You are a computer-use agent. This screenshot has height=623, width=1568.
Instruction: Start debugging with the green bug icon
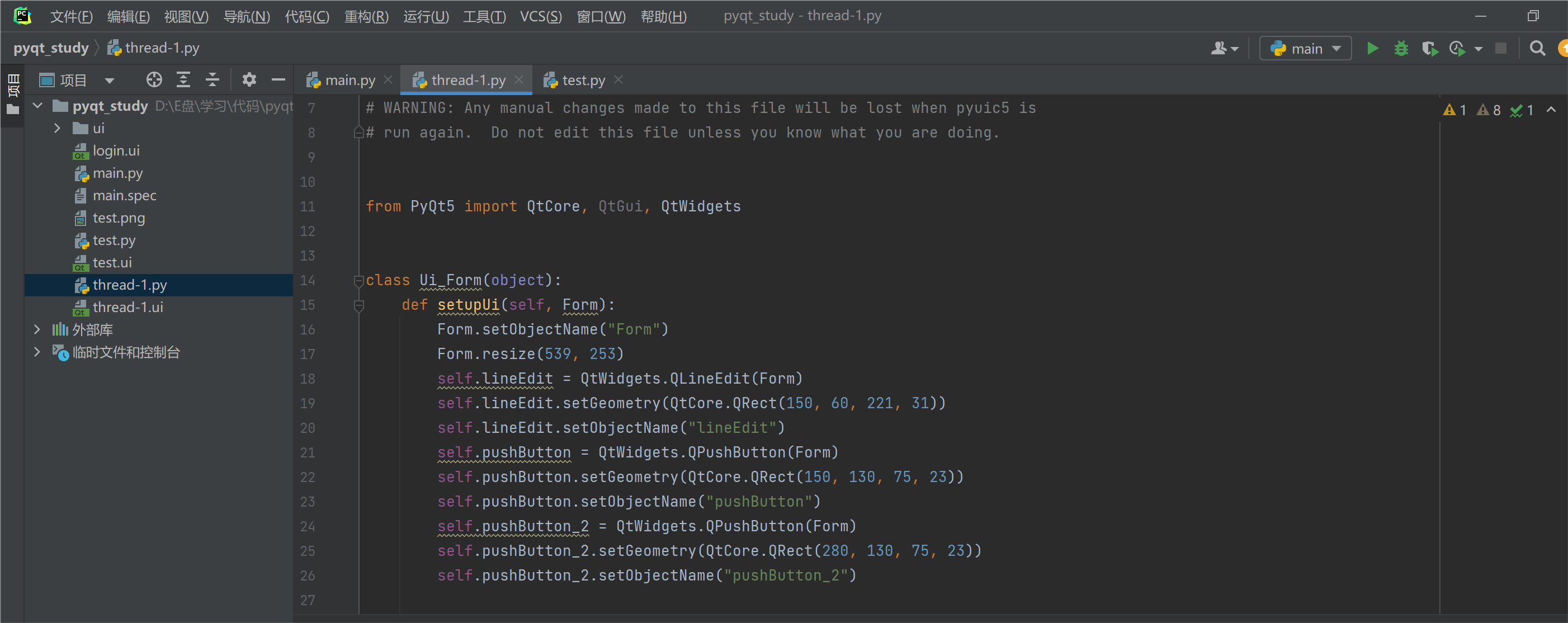coord(1401,49)
